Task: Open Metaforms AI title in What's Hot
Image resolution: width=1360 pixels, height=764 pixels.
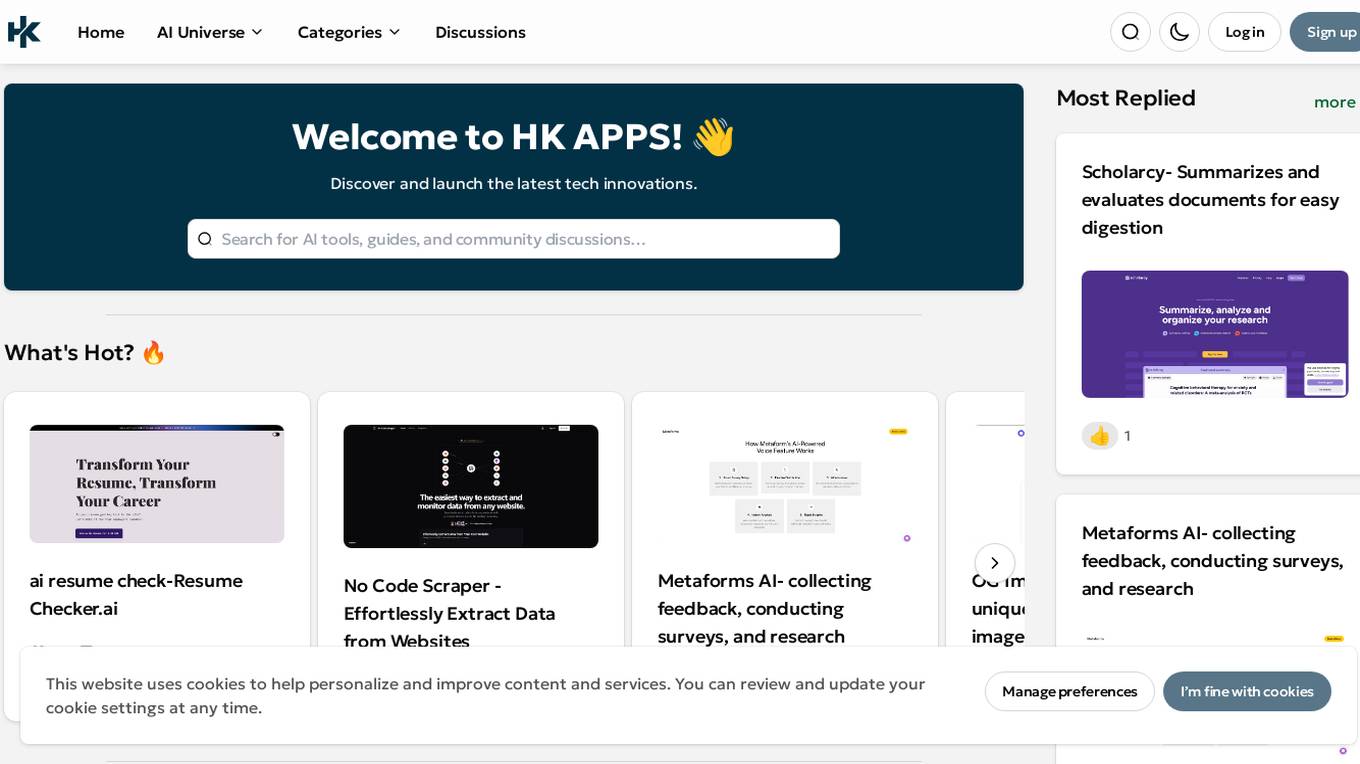Action: click(764, 609)
